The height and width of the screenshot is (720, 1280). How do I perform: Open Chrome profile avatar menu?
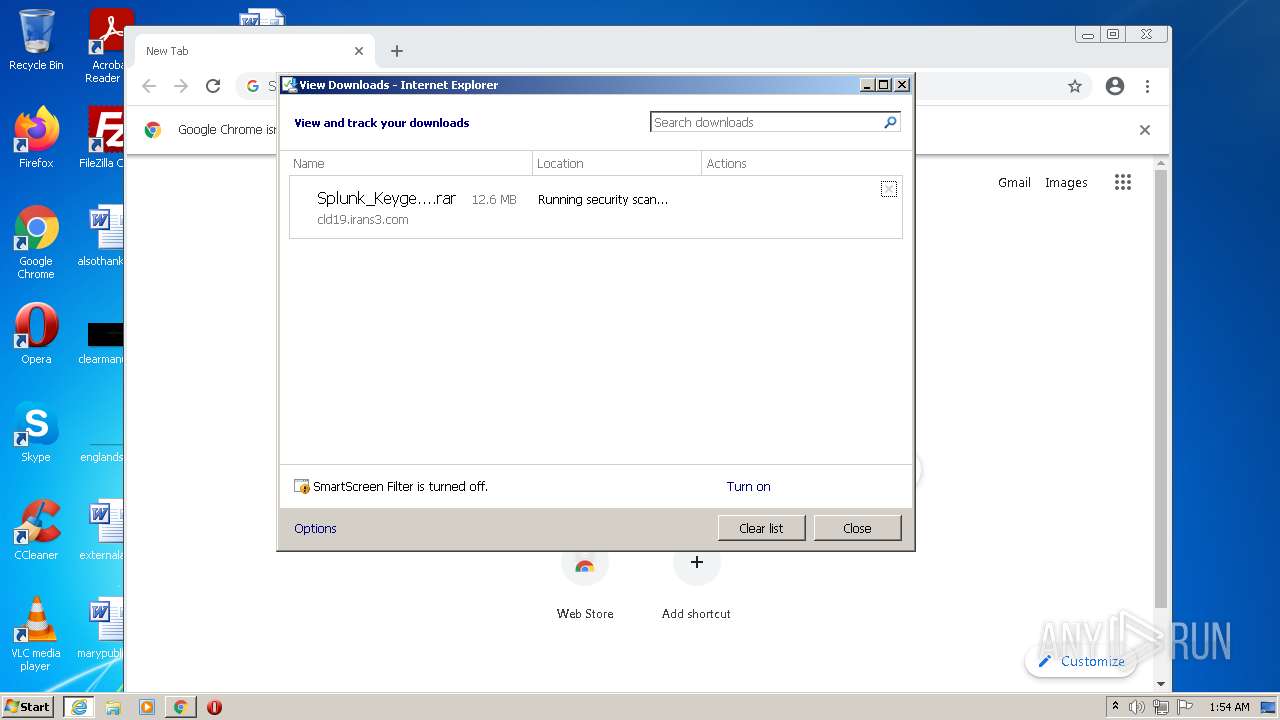[1115, 86]
